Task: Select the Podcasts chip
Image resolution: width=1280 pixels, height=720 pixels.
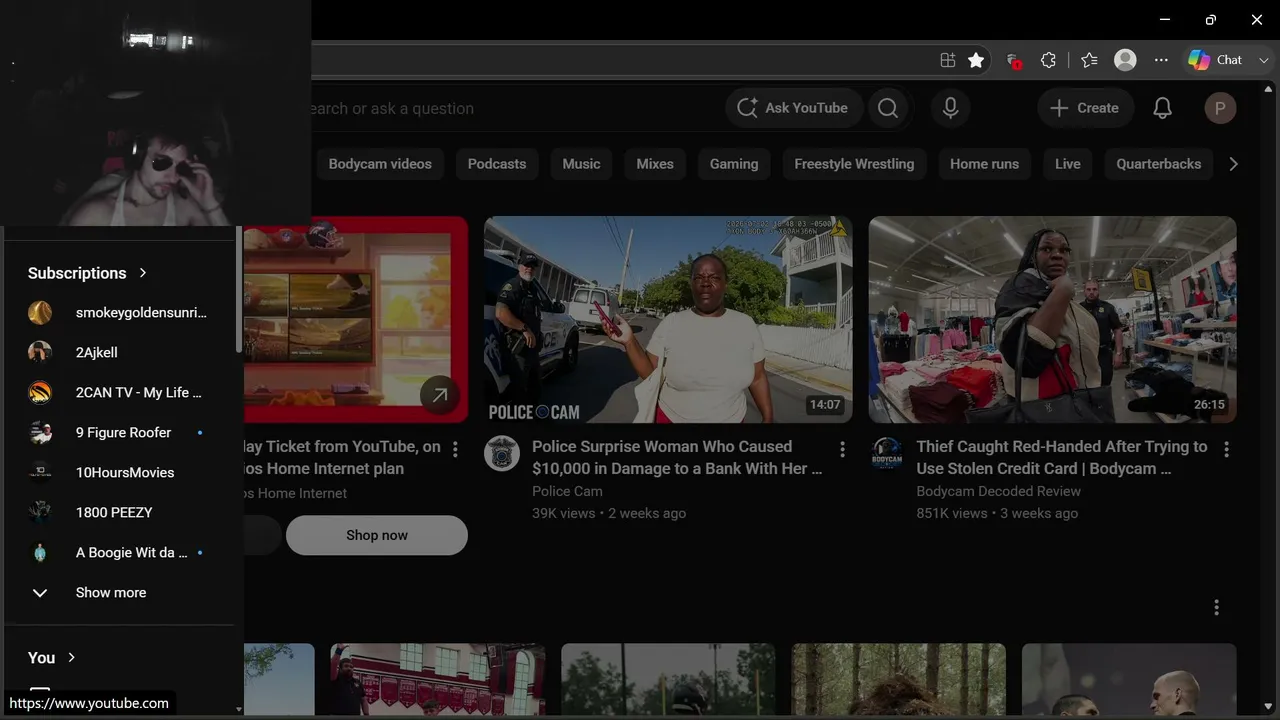Action: [497, 164]
